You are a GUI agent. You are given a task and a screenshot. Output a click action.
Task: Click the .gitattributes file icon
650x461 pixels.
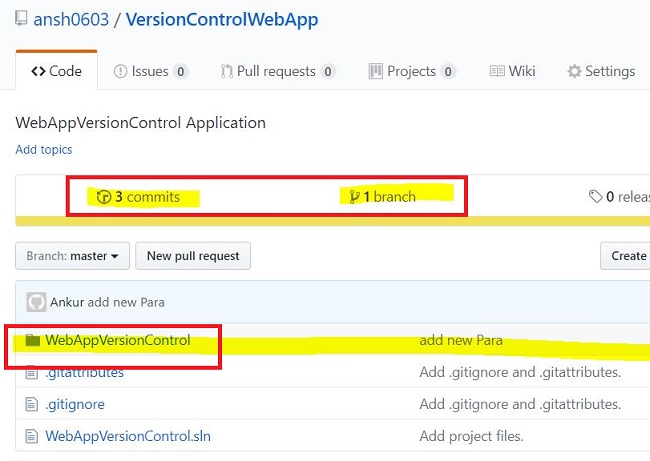click(x=33, y=372)
